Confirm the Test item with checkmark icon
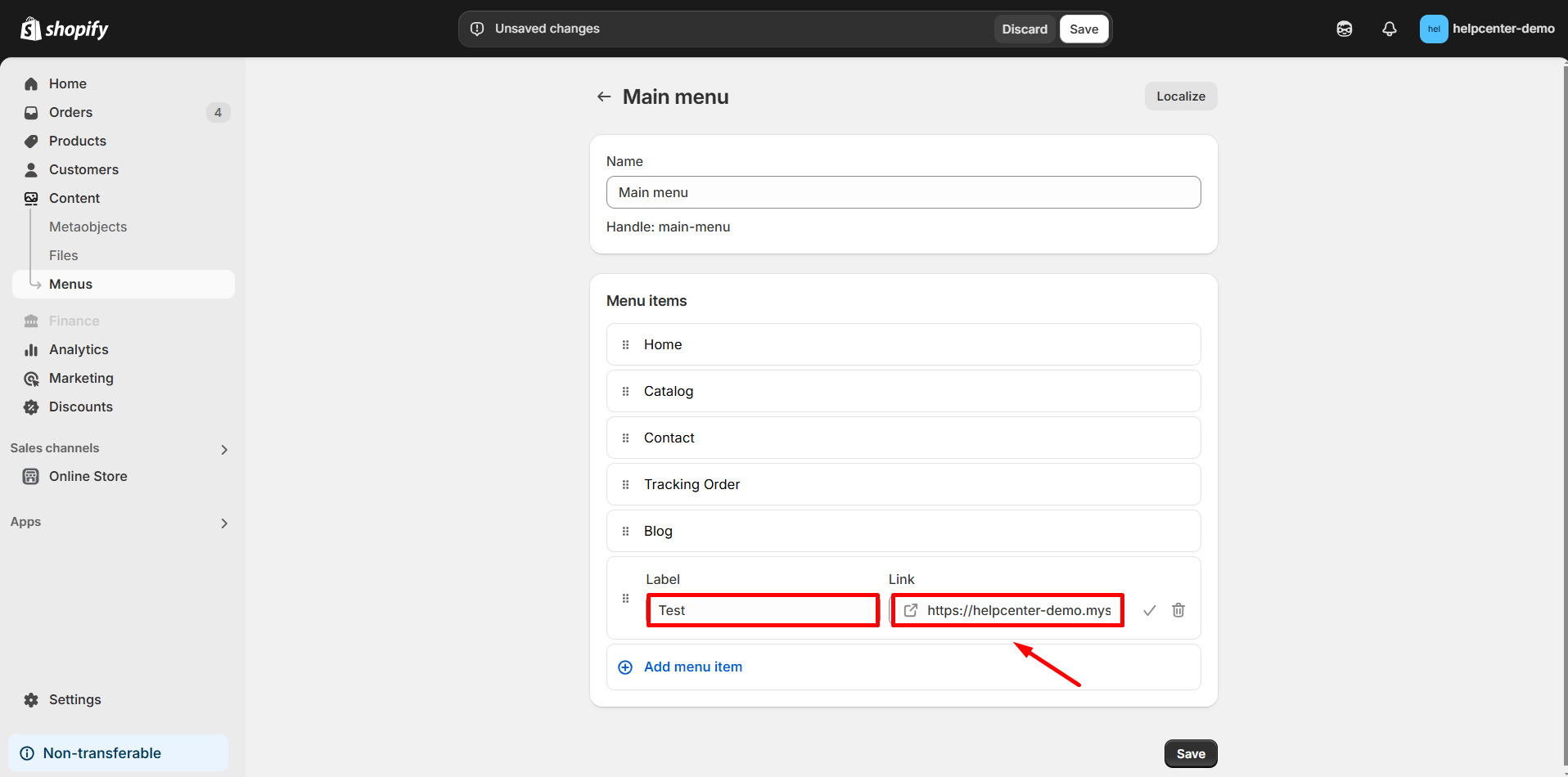The image size is (1568, 777). (1149, 610)
